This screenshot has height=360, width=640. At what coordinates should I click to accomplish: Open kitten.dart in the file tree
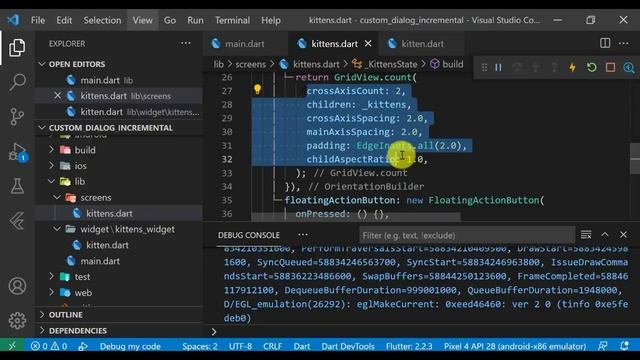(107, 245)
